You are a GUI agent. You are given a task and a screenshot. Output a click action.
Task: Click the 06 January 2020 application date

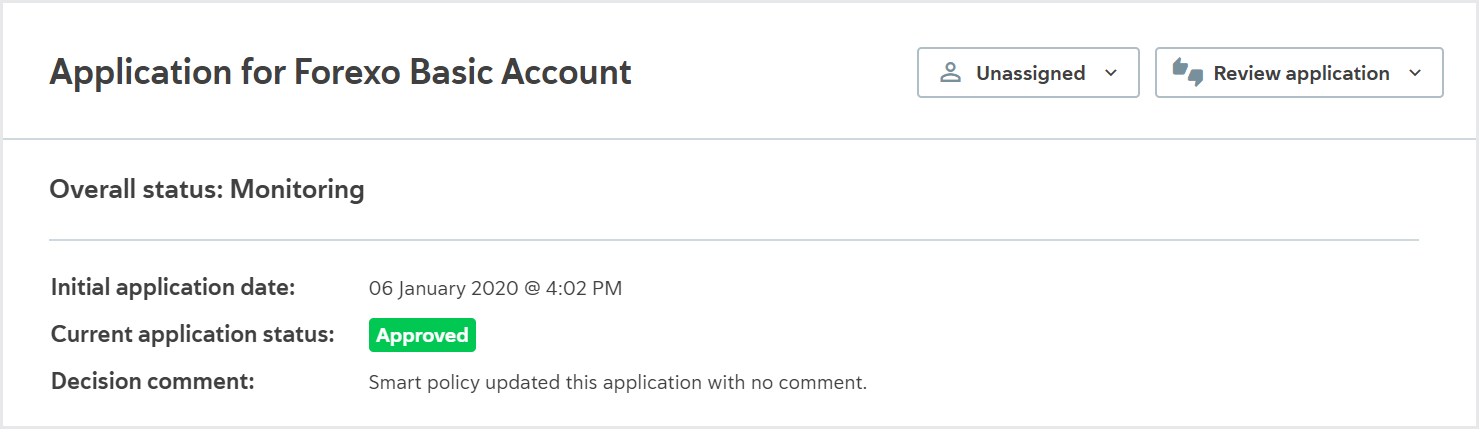click(444, 289)
